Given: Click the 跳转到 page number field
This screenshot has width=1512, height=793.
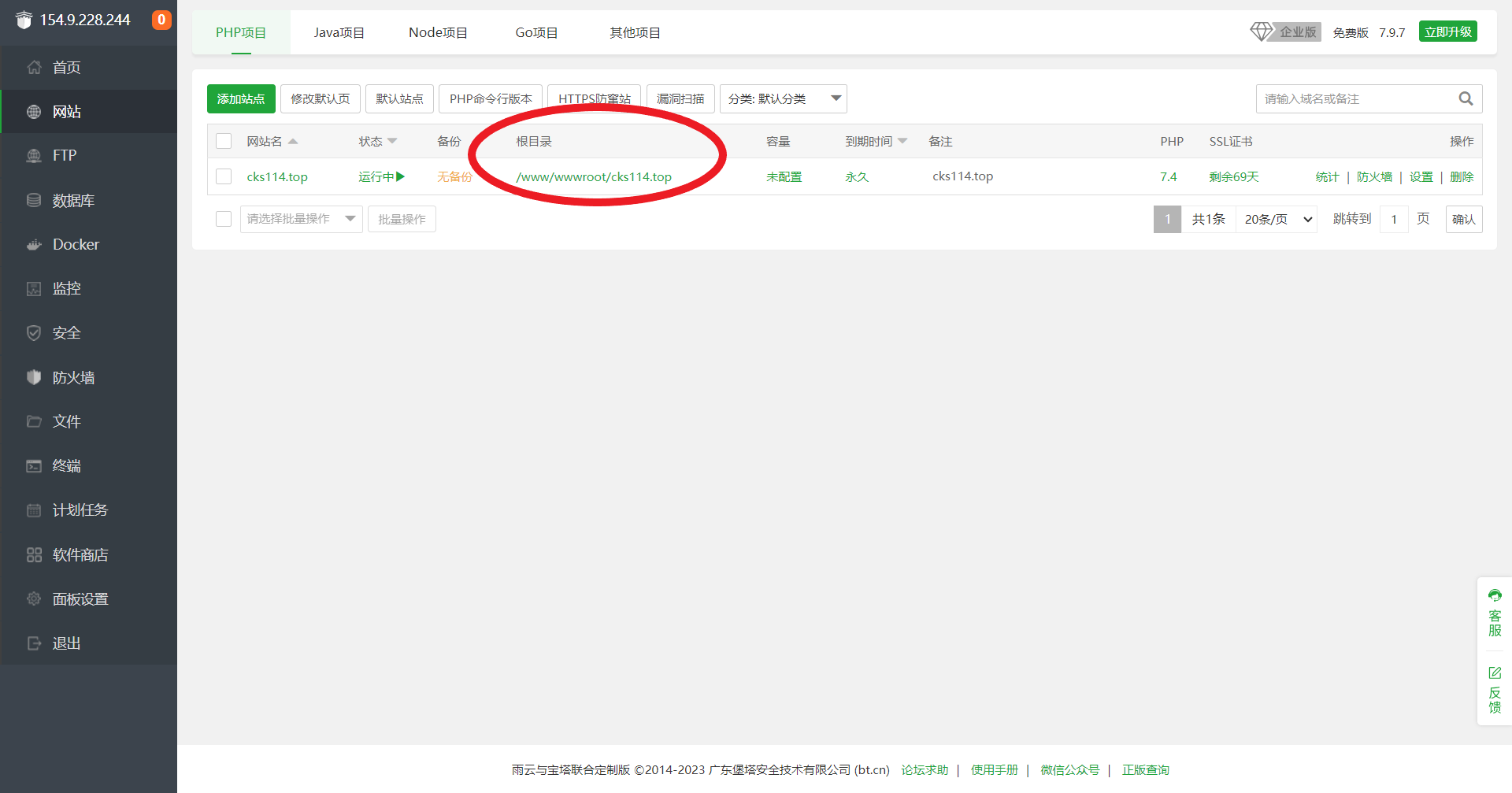Looking at the screenshot, I should [x=1394, y=219].
